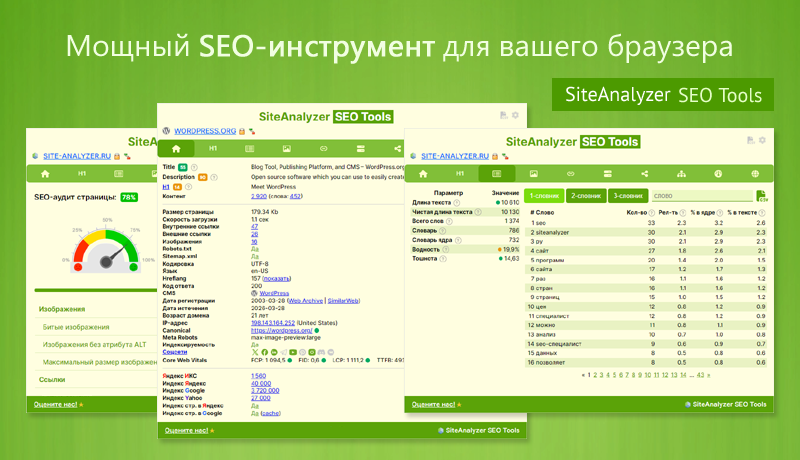The width and height of the screenshot is (800, 460).
Task: Click YouTube social icon
Action: 293,352
